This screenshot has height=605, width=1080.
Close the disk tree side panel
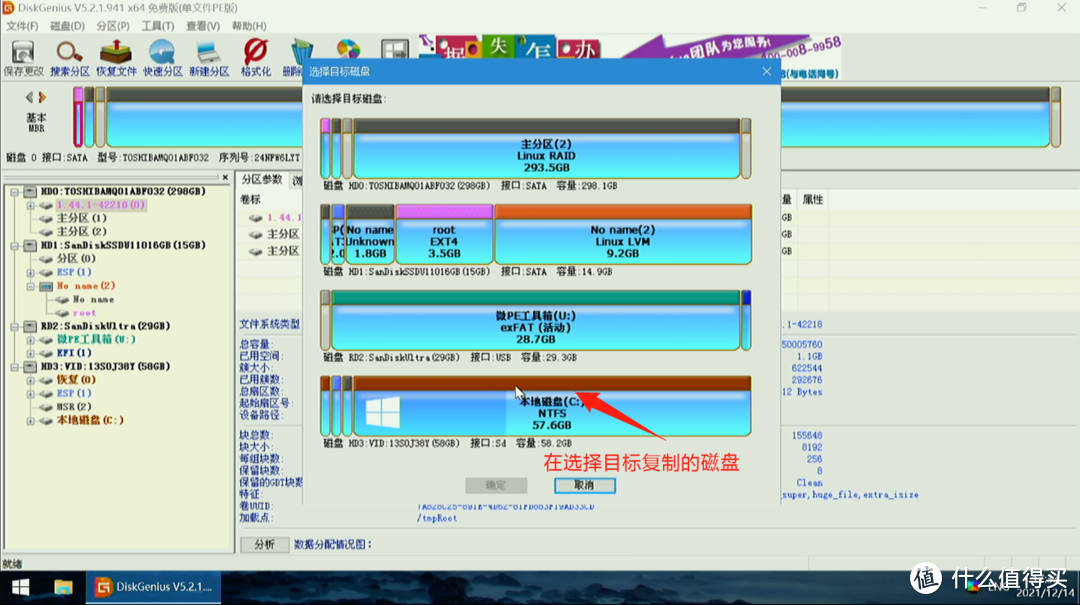[225, 178]
